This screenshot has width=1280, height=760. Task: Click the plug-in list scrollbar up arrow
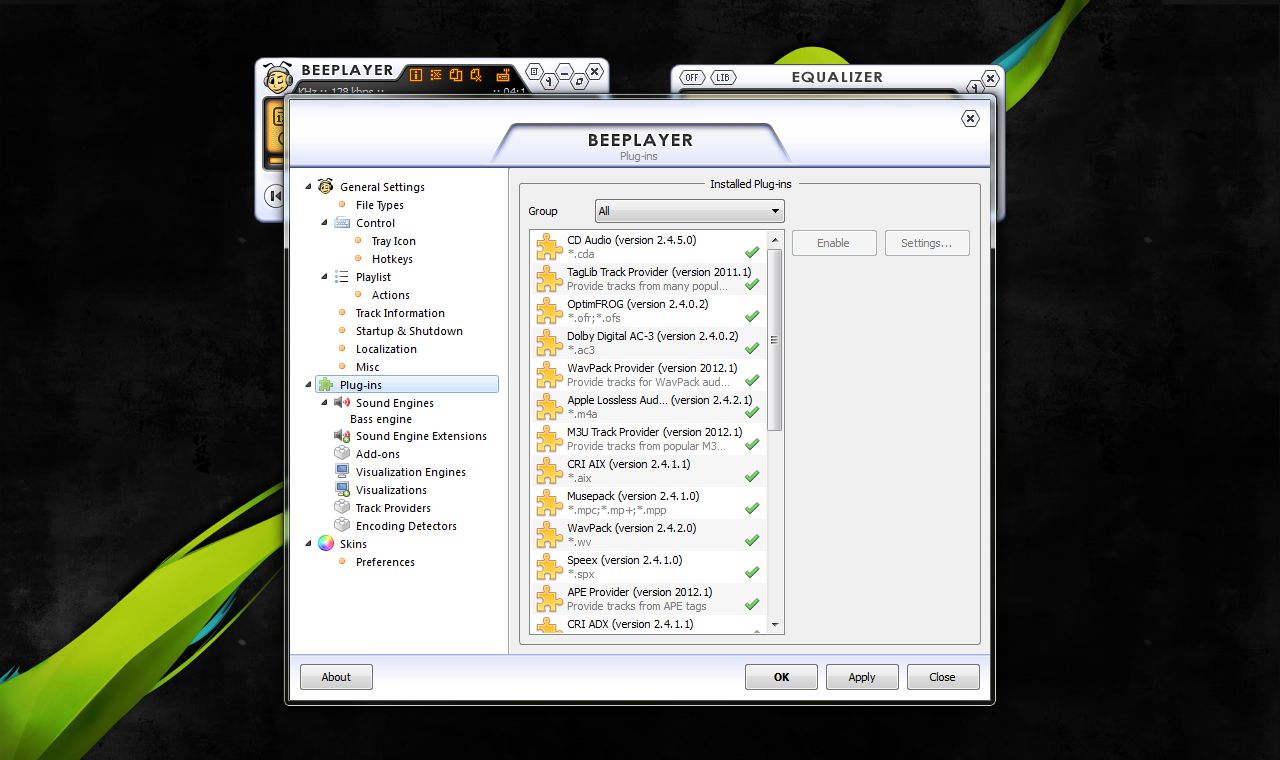[x=774, y=239]
